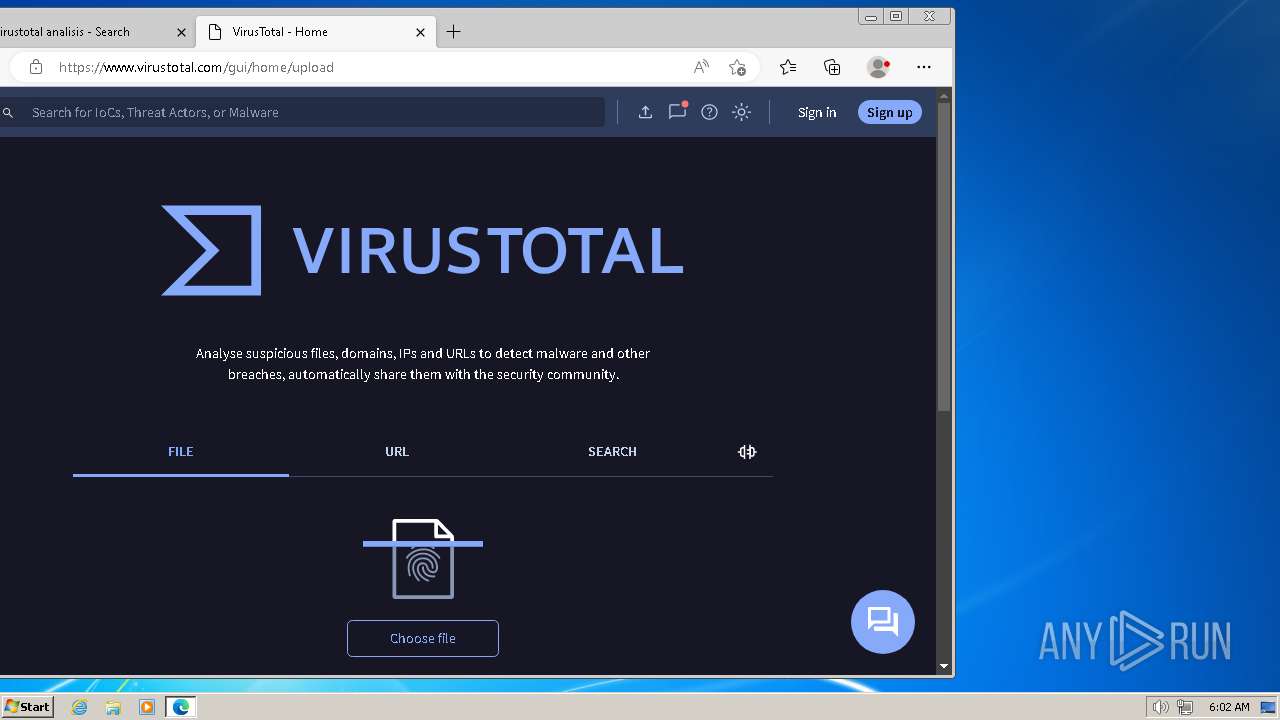This screenshot has width=1280, height=720.
Task: Open the volume speaker tray icon
Action: coord(1160,707)
